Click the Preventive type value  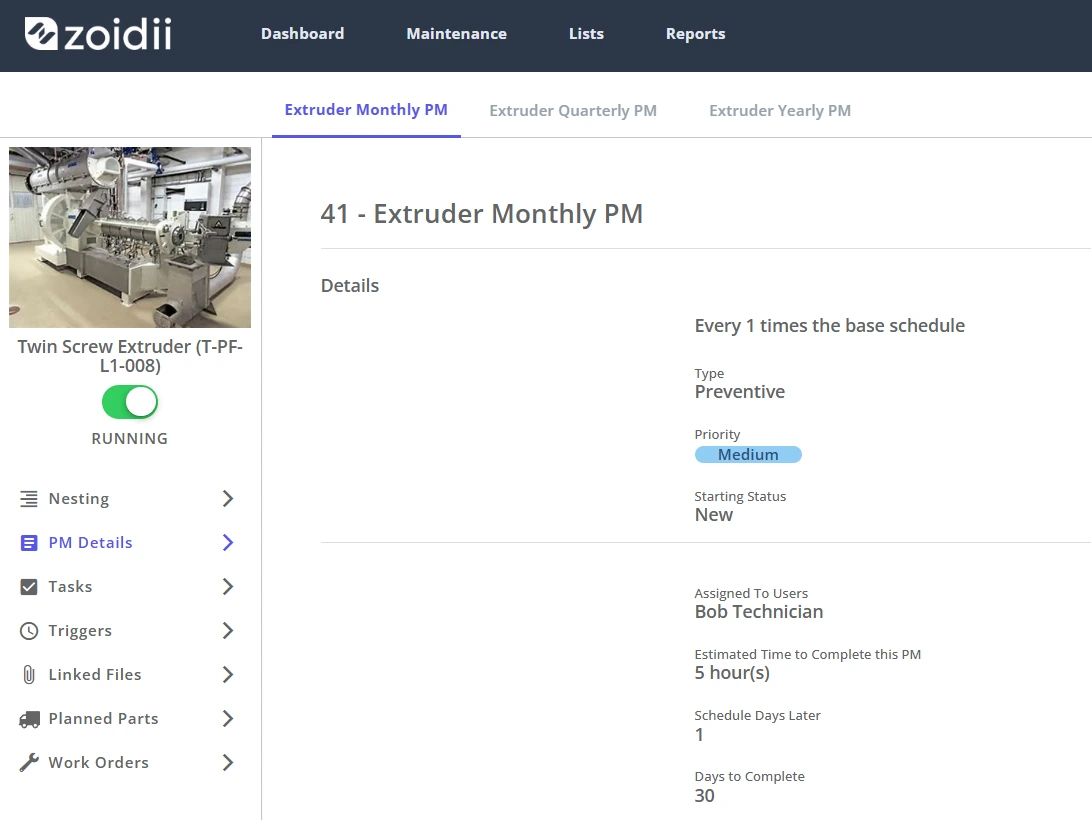(740, 392)
